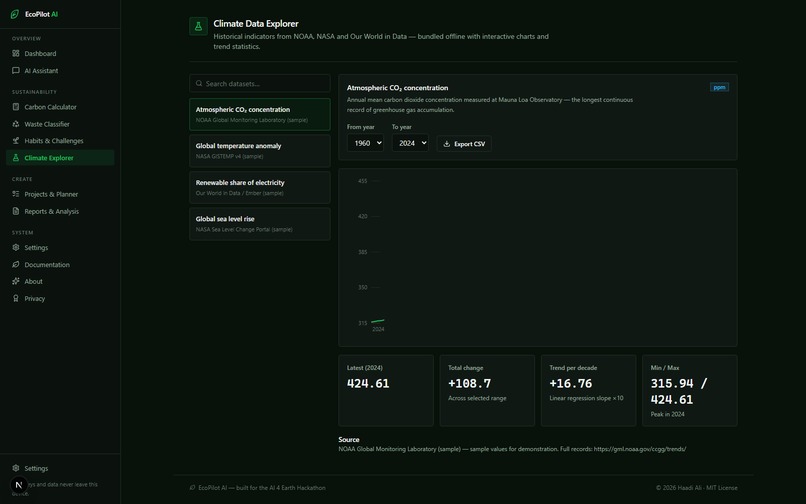
Task: Click the round N badge at bottom left
Action: (19, 484)
